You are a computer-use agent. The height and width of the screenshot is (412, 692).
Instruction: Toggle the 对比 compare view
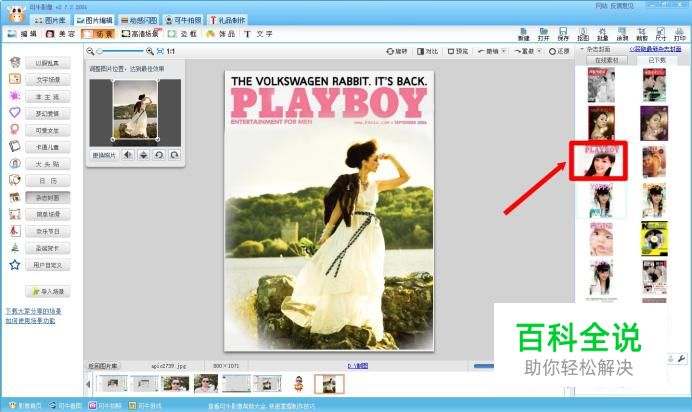[427, 51]
